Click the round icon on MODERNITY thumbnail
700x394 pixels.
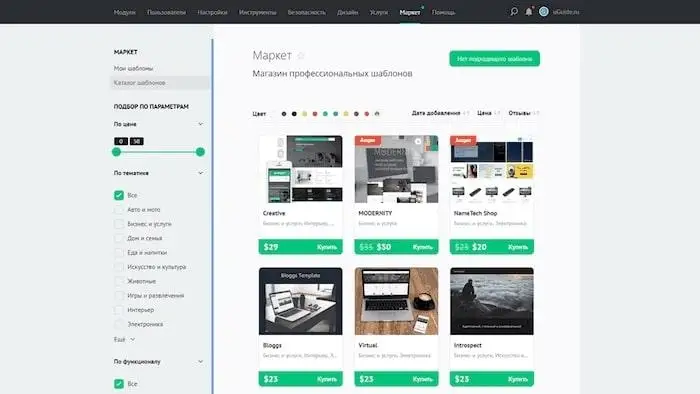(x=418, y=141)
